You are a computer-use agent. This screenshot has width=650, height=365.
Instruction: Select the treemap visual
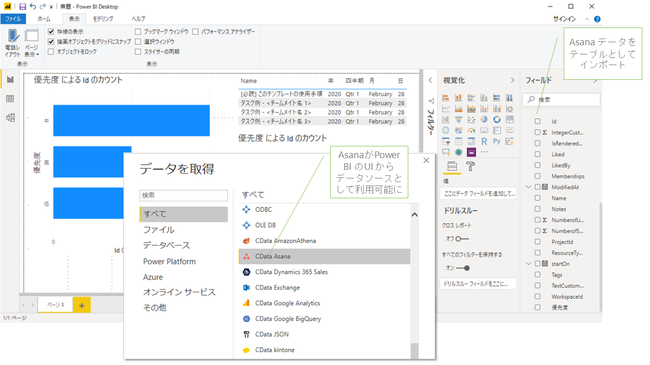point(509,119)
